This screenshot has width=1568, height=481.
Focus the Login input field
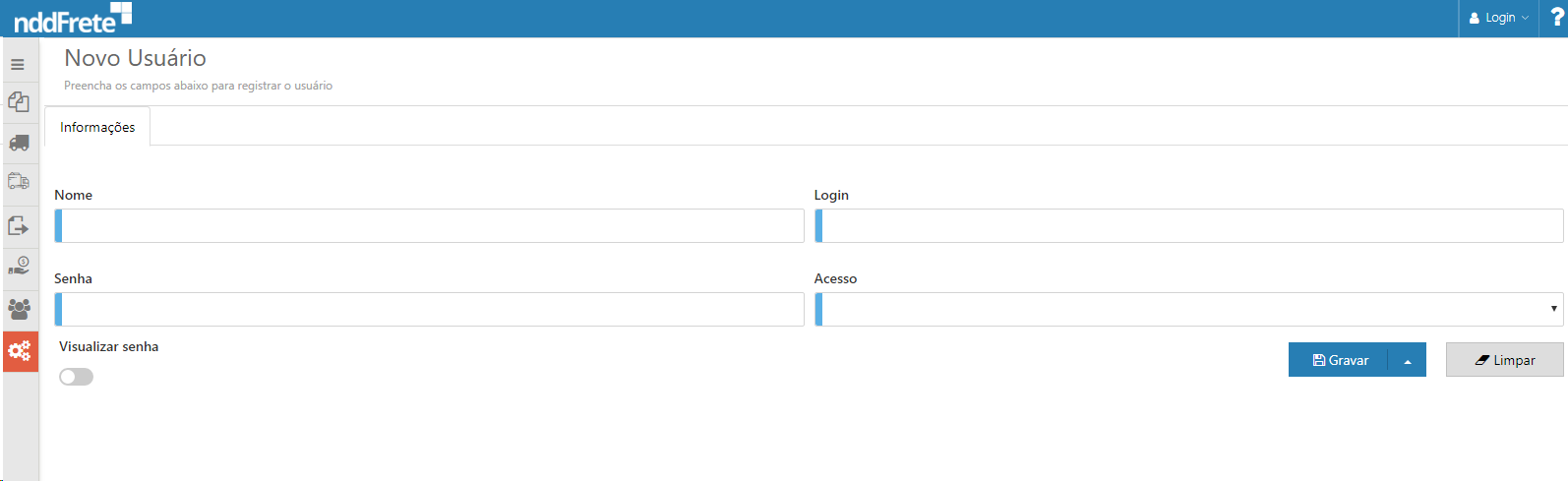(x=1188, y=225)
